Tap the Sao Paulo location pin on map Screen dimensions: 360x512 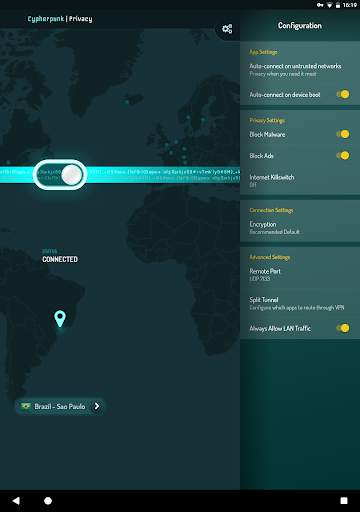point(60,319)
